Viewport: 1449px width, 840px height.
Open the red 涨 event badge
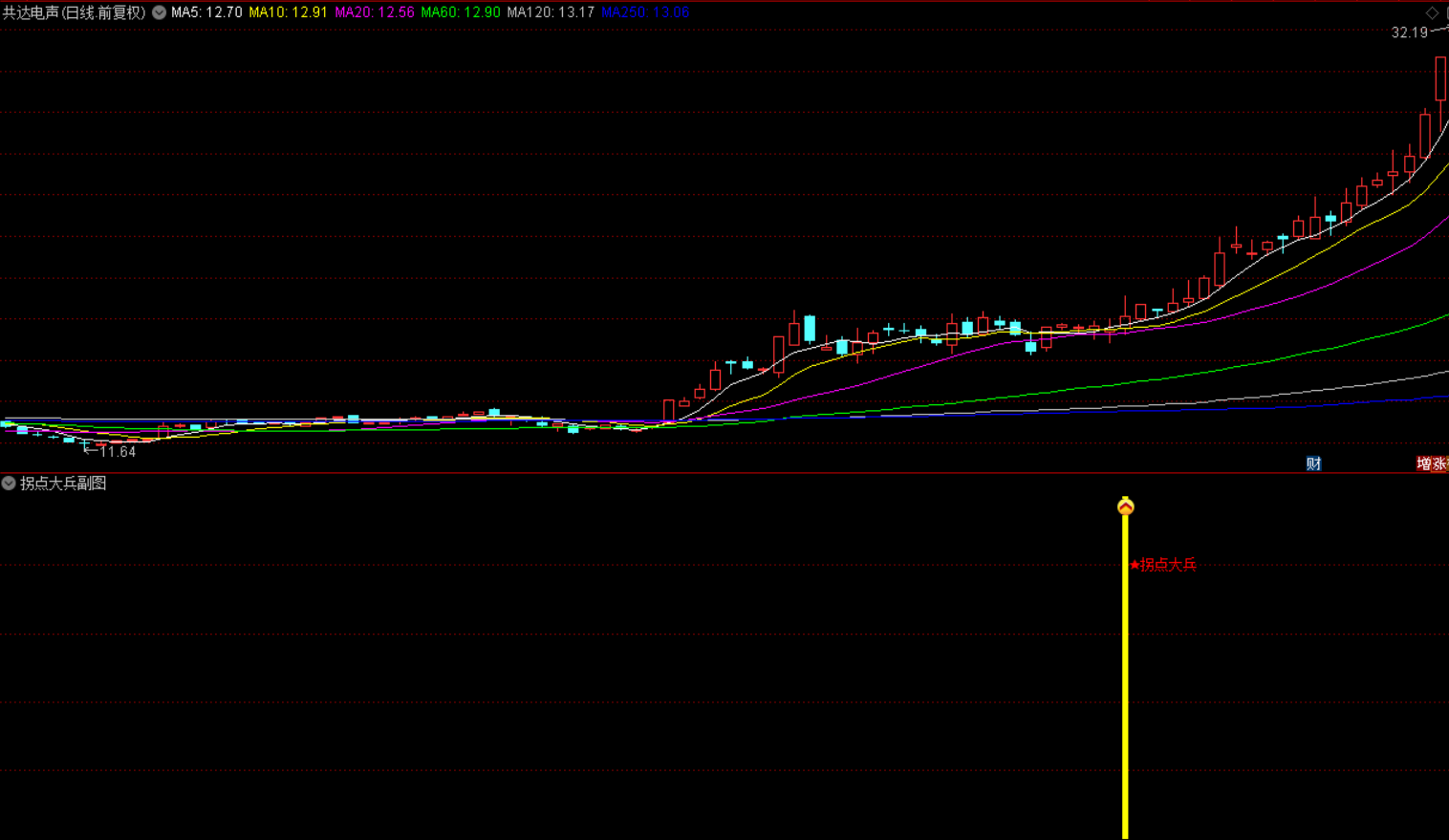tap(1439, 463)
